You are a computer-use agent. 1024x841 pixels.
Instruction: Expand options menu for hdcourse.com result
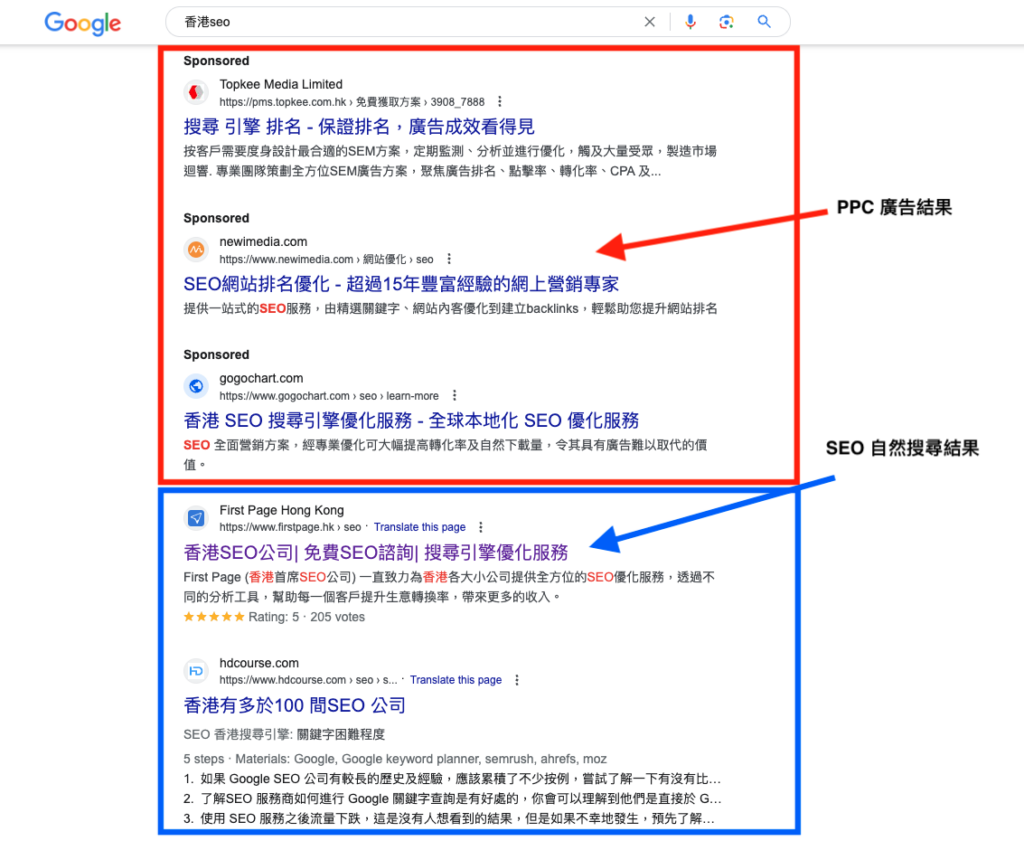(517, 680)
